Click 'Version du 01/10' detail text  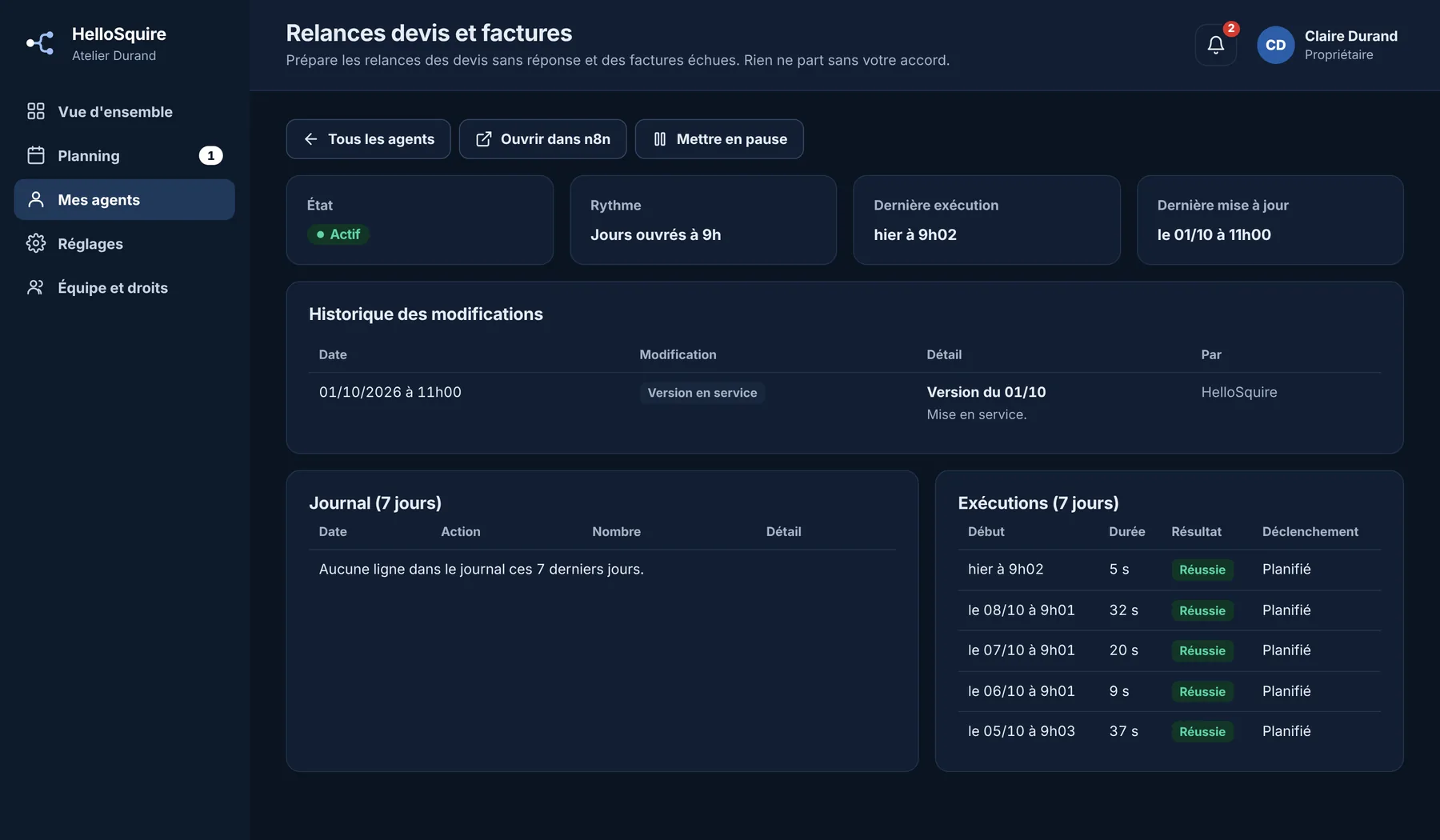(x=986, y=392)
